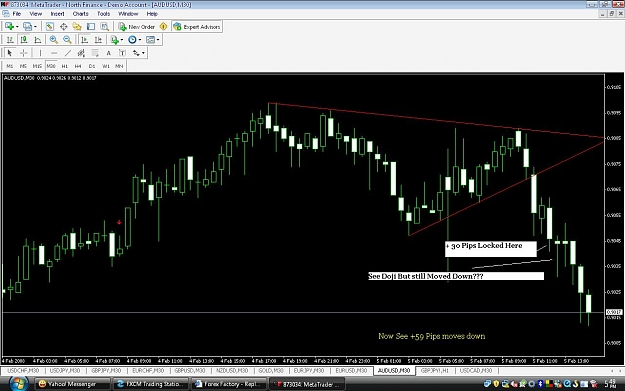Select the Fibonacci retracement tool
This screenshot has width=625, height=391.
pos(95,53)
